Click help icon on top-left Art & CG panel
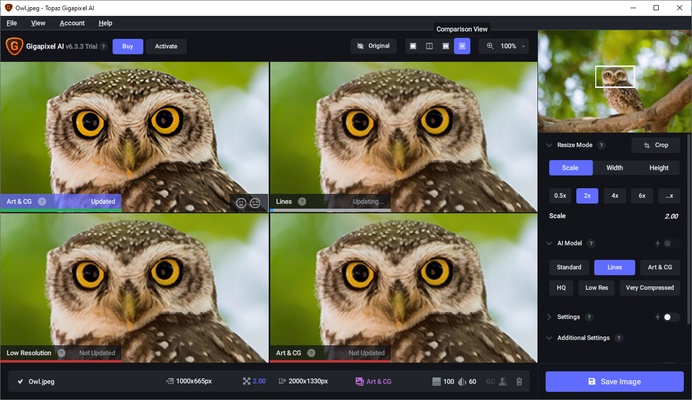 (x=42, y=201)
